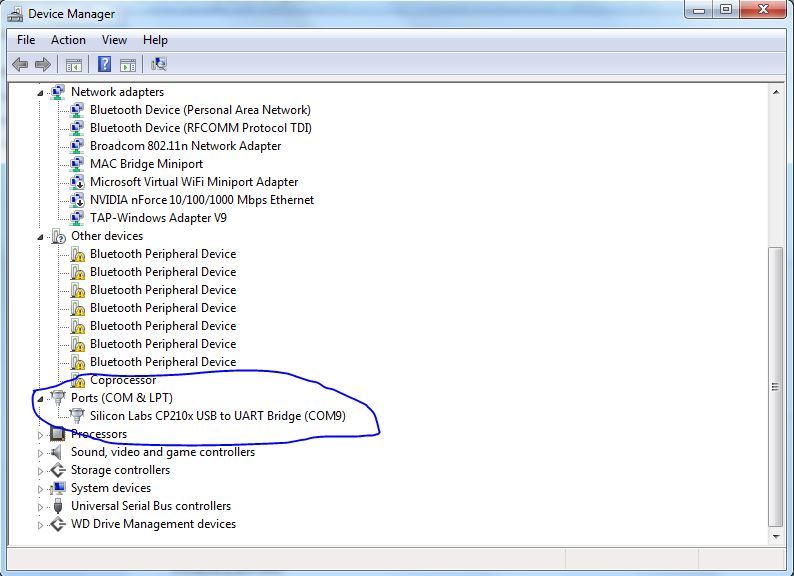This screenshot has height=576, width=794.
Task: Collapse the Ports (COM & LPT) node
Action: coord(40,399)
